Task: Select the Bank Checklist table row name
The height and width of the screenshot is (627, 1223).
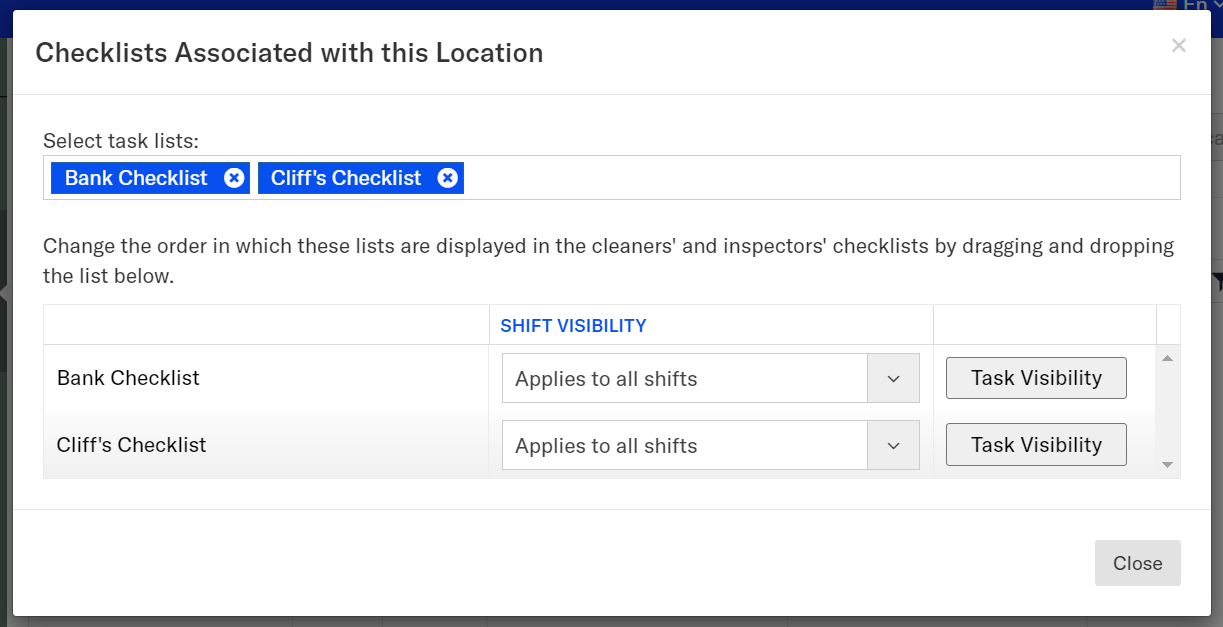Action: 128,378
